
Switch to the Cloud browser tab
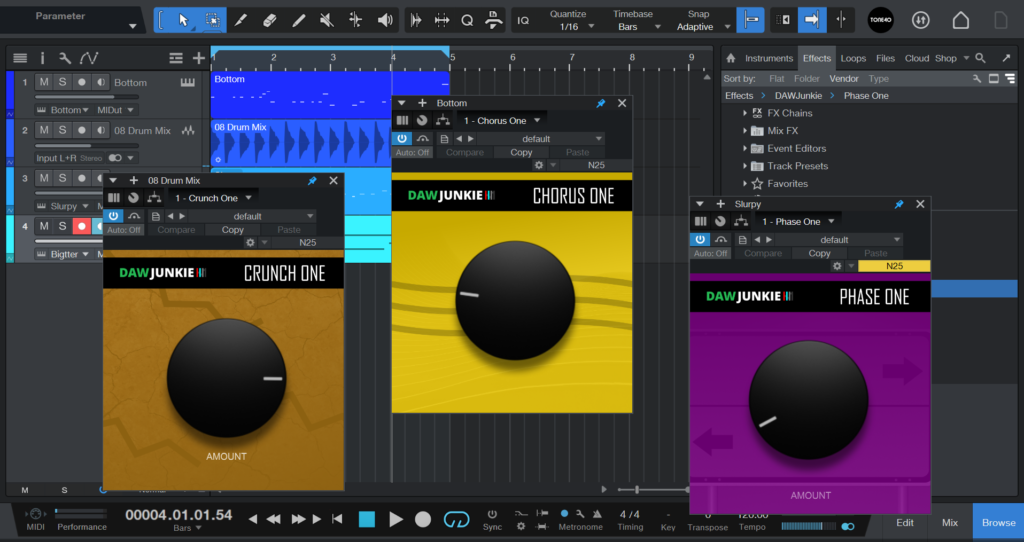point(916,58)
